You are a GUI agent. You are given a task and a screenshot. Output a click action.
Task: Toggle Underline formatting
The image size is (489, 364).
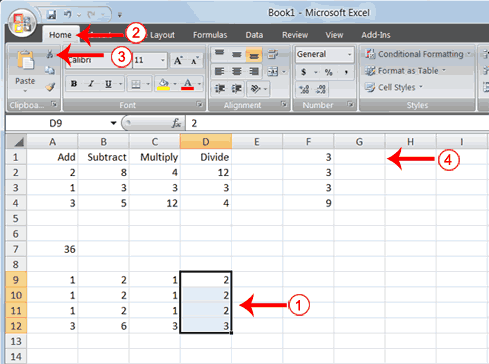click(108, 84)
